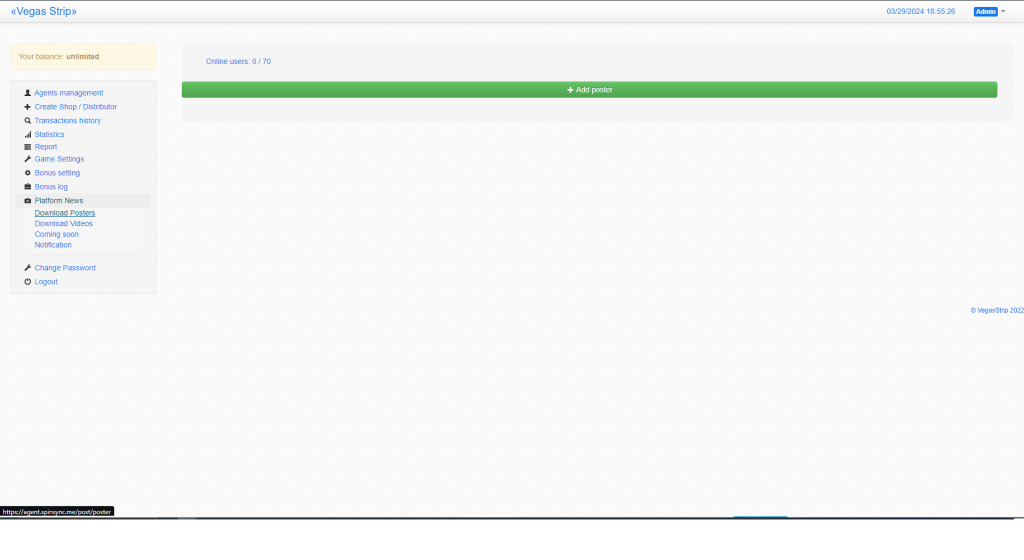
Task: Click the briefcase icon beside Bonus log
Action: [27, 187]
